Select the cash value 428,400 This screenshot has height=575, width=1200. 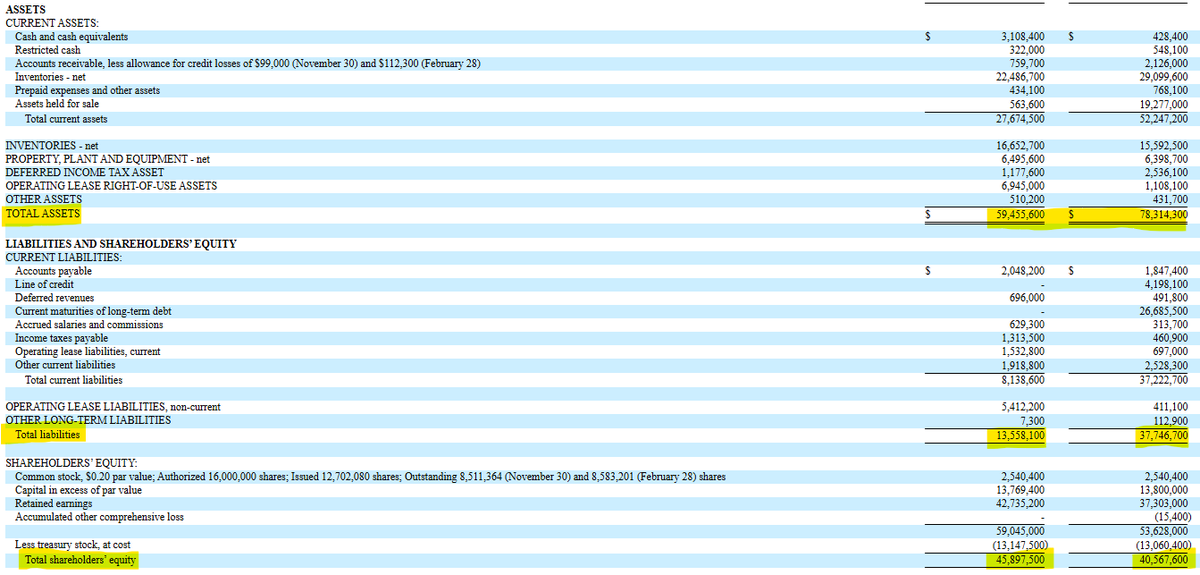point(1170,37)
